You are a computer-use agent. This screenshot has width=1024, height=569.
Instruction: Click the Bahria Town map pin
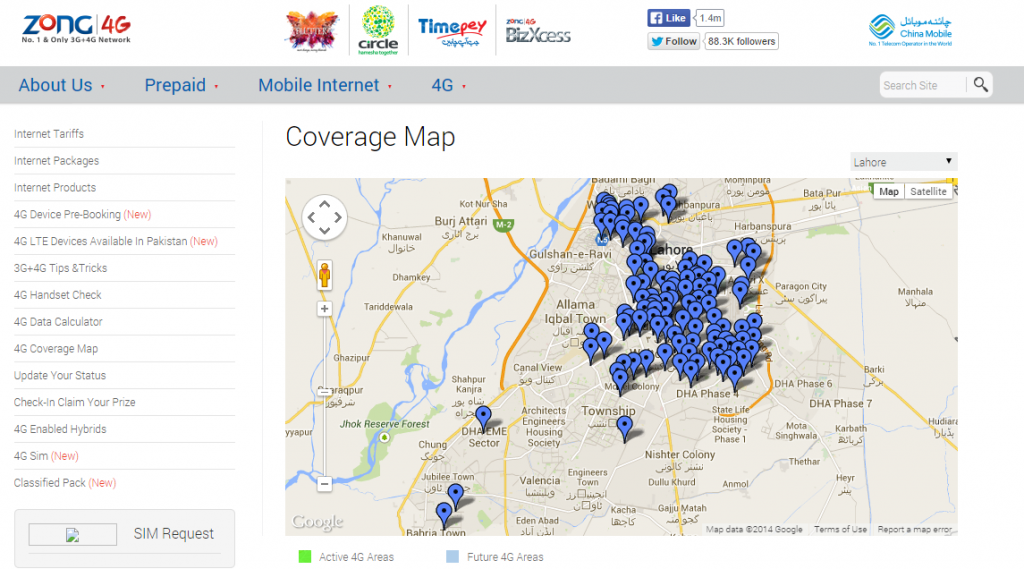click(x=444, y=515)
